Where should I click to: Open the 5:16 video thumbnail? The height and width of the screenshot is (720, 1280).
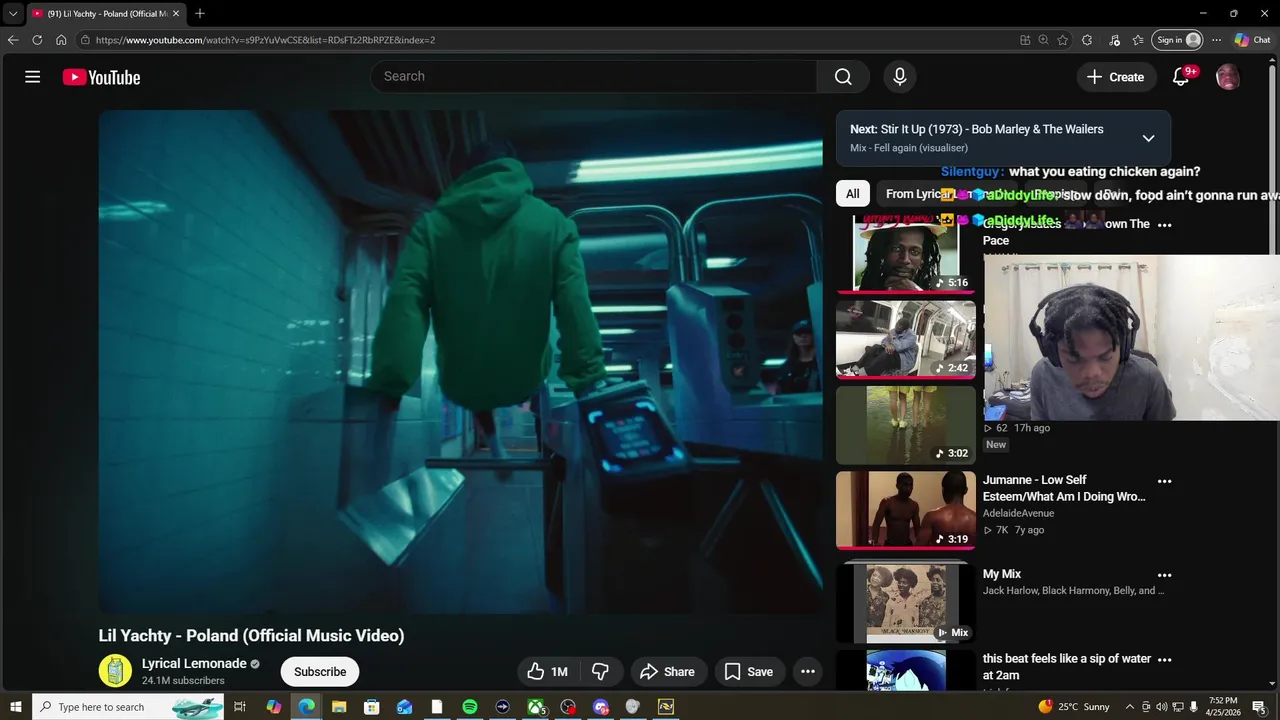click(906, 253)
